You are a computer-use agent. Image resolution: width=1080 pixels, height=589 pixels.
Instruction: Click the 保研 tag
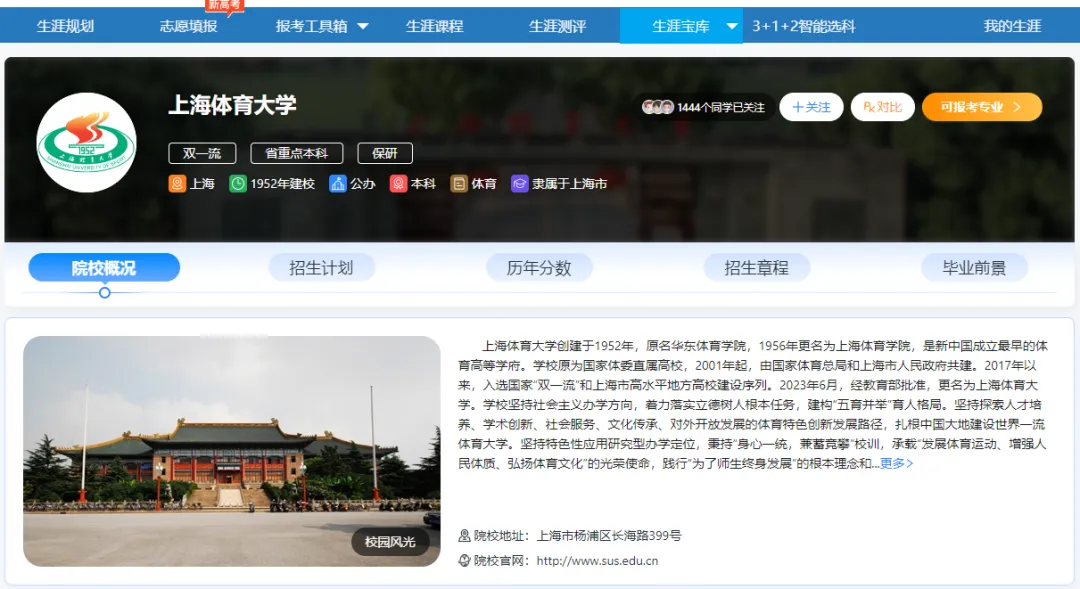click(x=385, y=153)
